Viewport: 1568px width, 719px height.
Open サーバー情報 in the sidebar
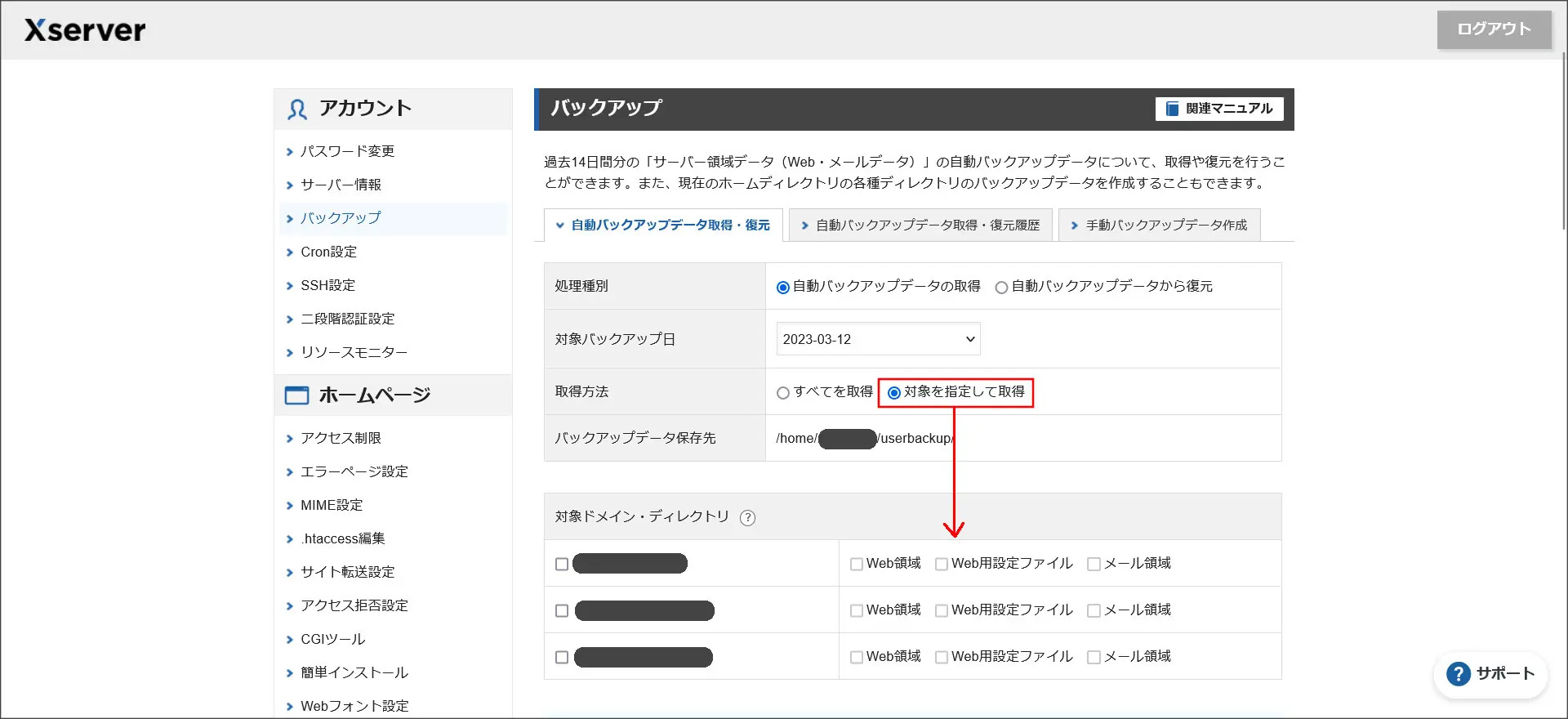[x=341, y=185]
